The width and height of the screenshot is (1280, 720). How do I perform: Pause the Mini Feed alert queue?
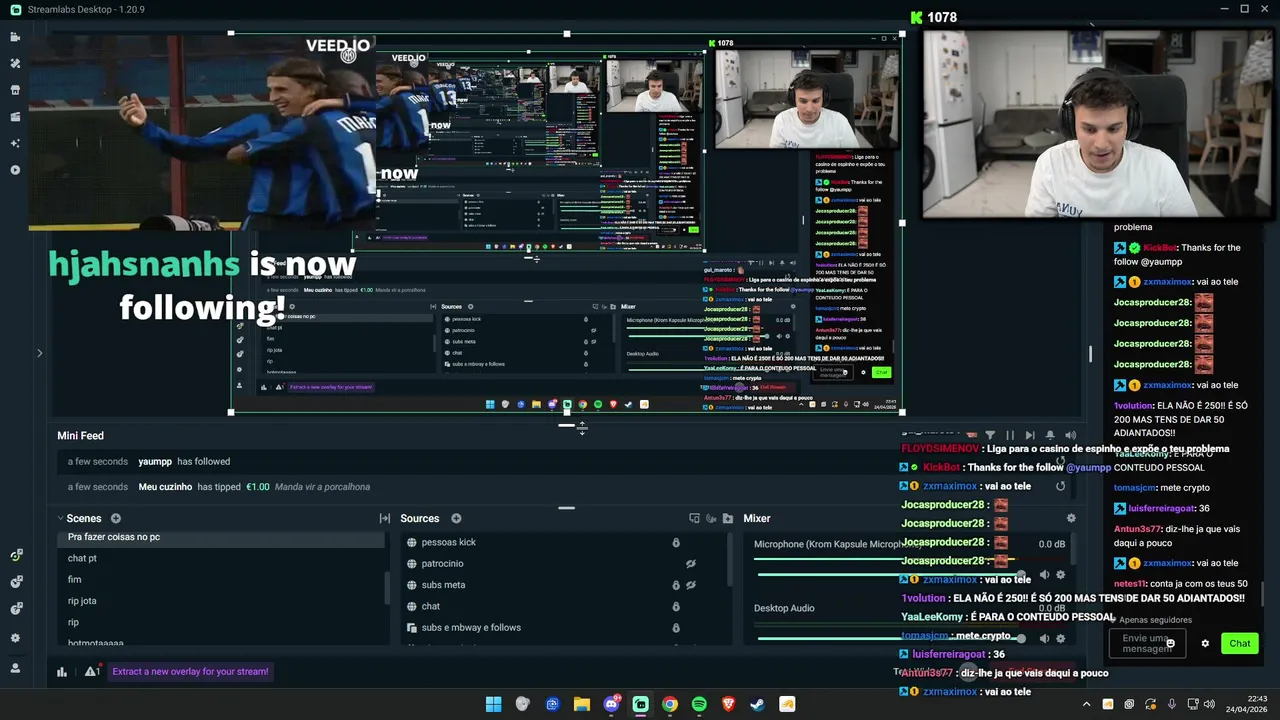click(1010, 436)
